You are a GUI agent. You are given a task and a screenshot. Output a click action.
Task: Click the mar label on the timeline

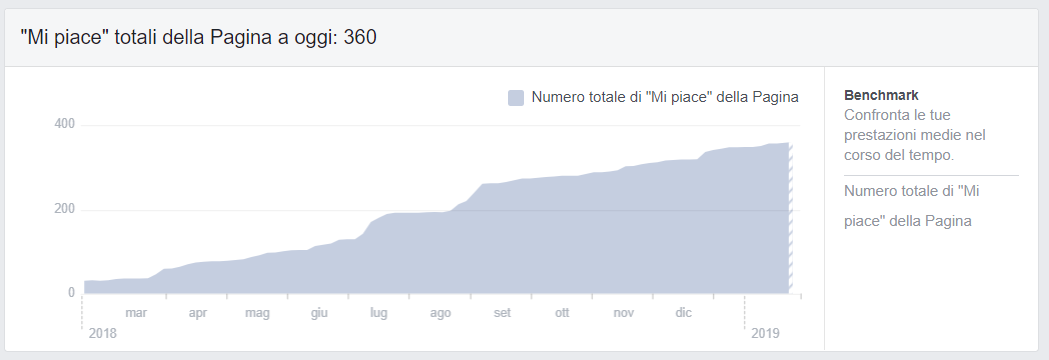pyautogui.click(x=136, y=312)
